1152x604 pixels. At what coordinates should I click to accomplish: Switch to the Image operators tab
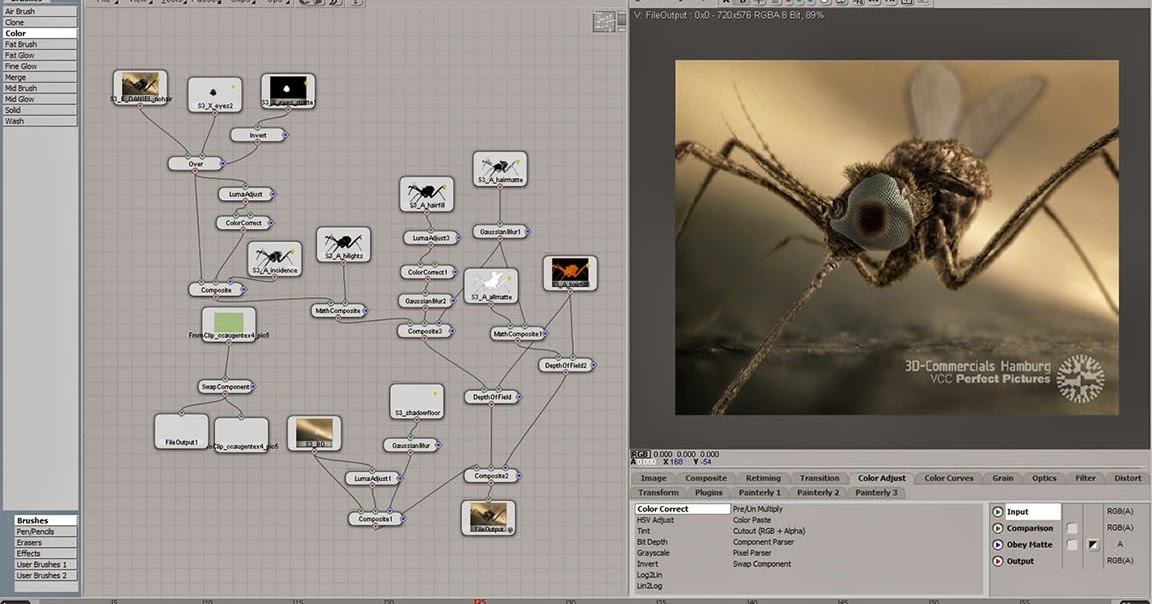coord(653,478)
